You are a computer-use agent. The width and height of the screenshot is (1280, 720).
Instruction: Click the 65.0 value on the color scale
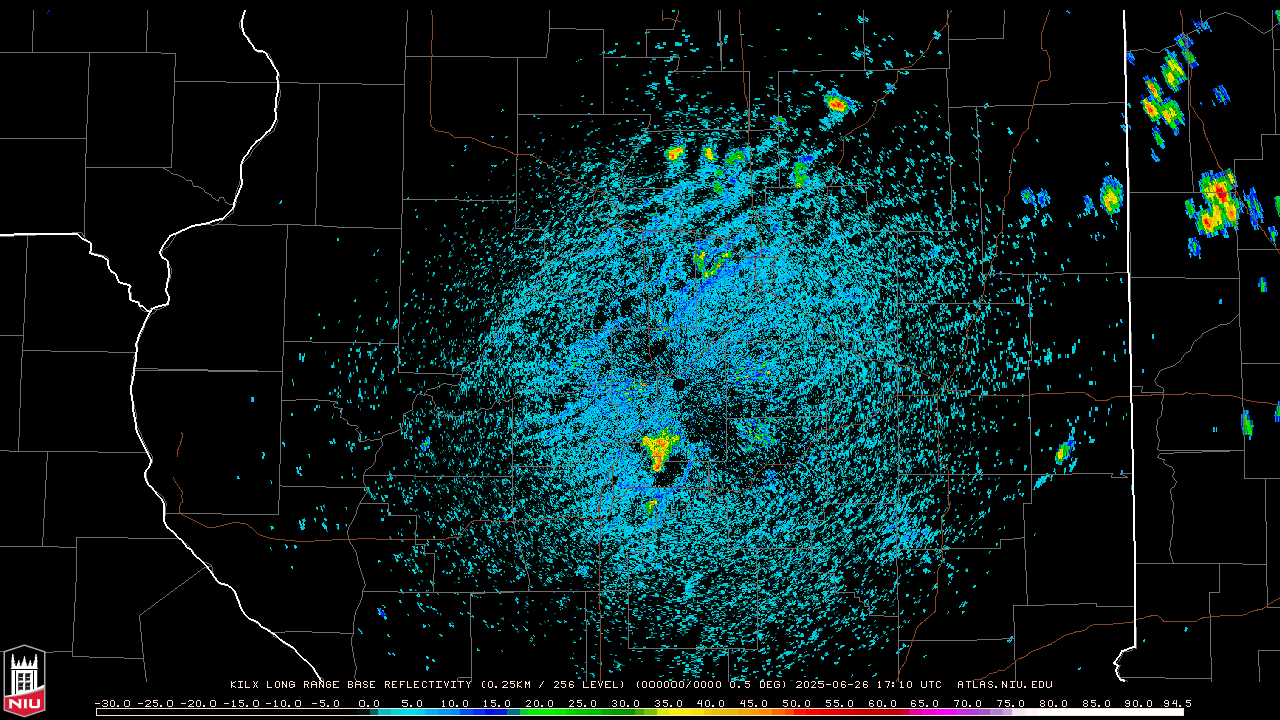(924, 703)
